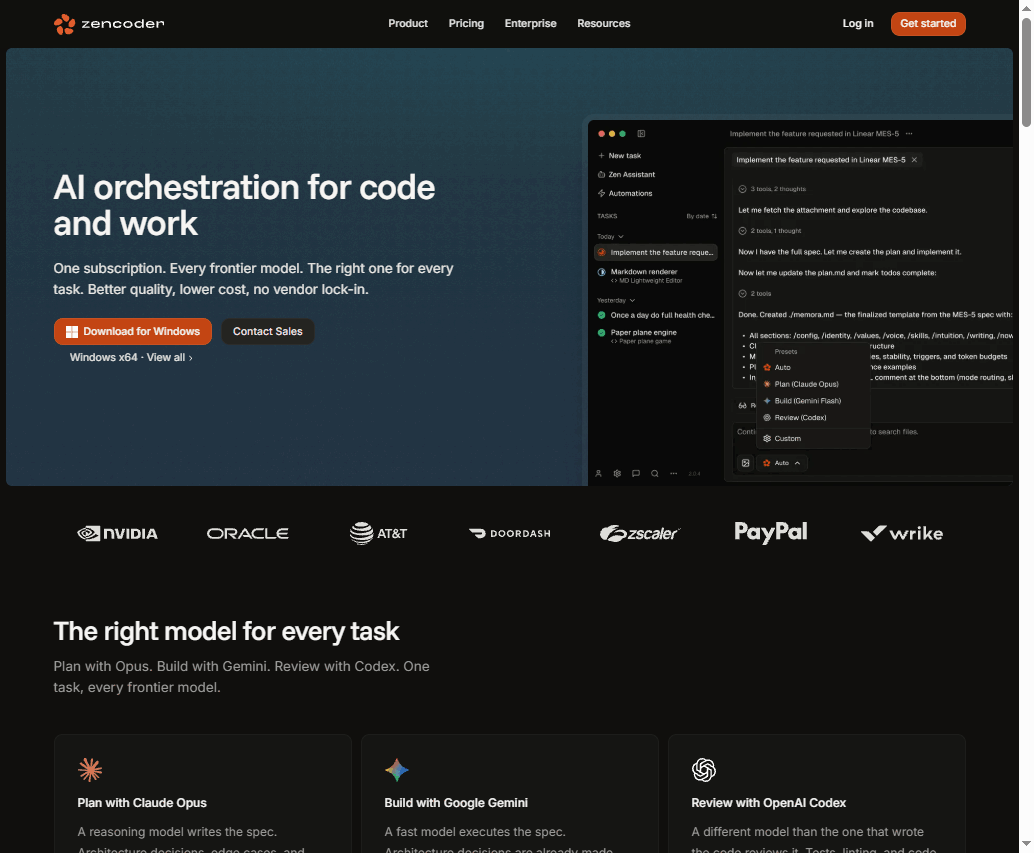Open the Resources menu

click(x=603, y=24)
